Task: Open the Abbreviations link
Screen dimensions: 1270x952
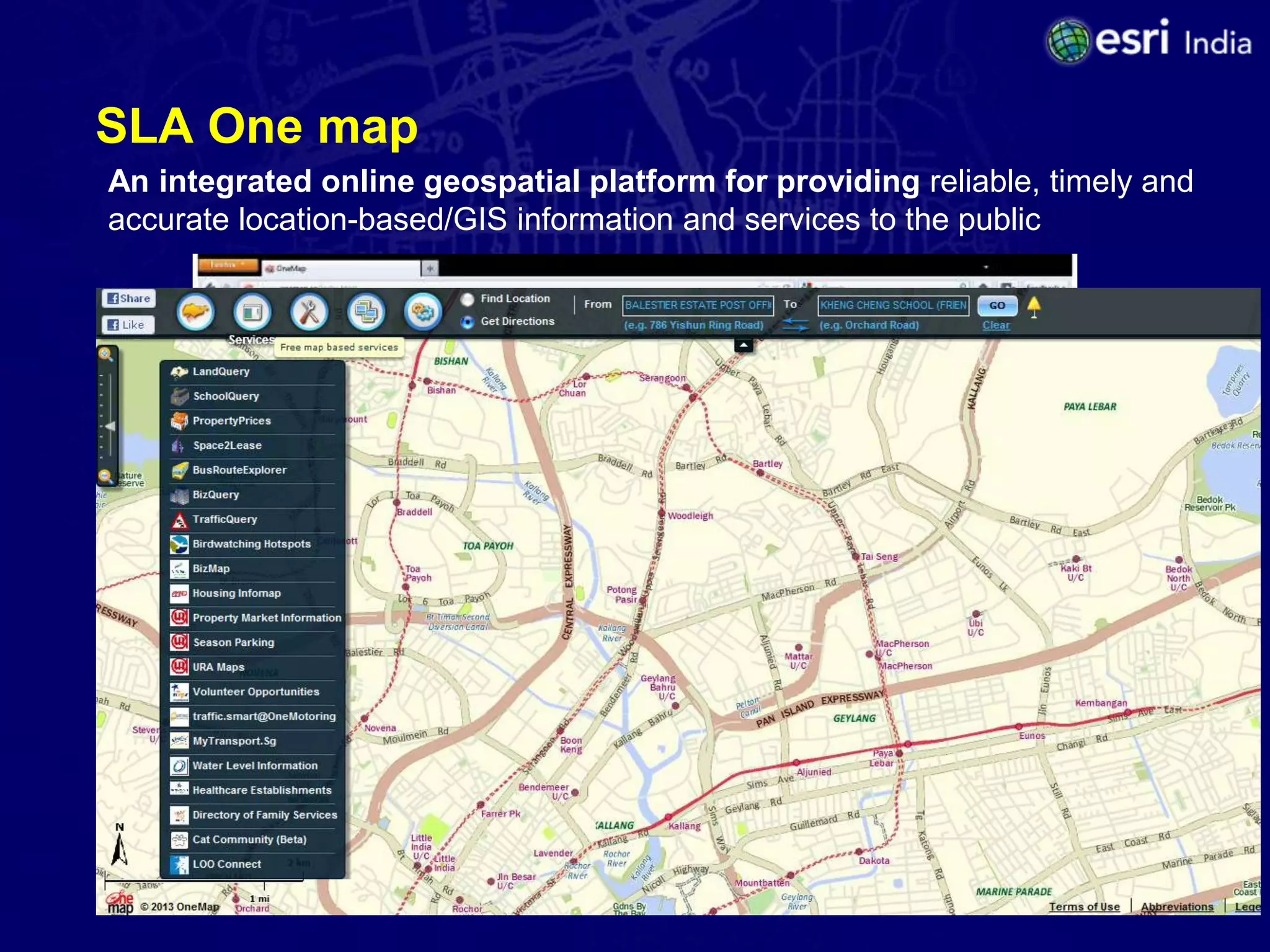Action: [1176, 907]
